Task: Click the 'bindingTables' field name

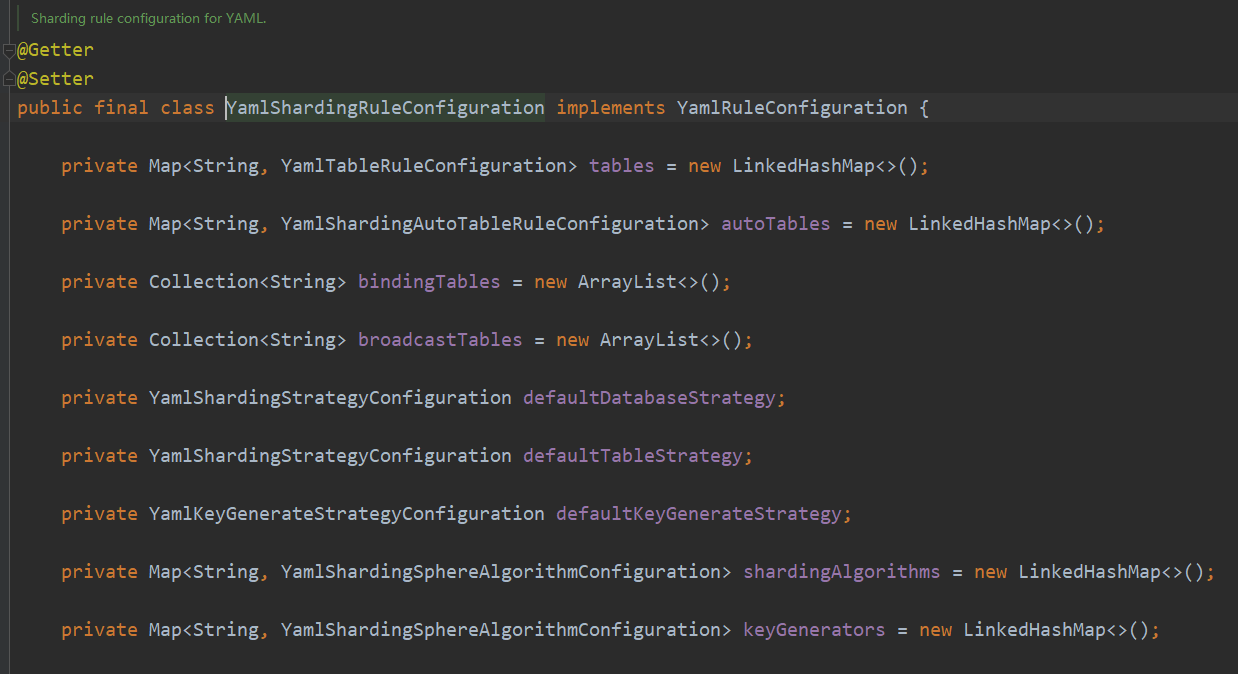Action: 429,282
